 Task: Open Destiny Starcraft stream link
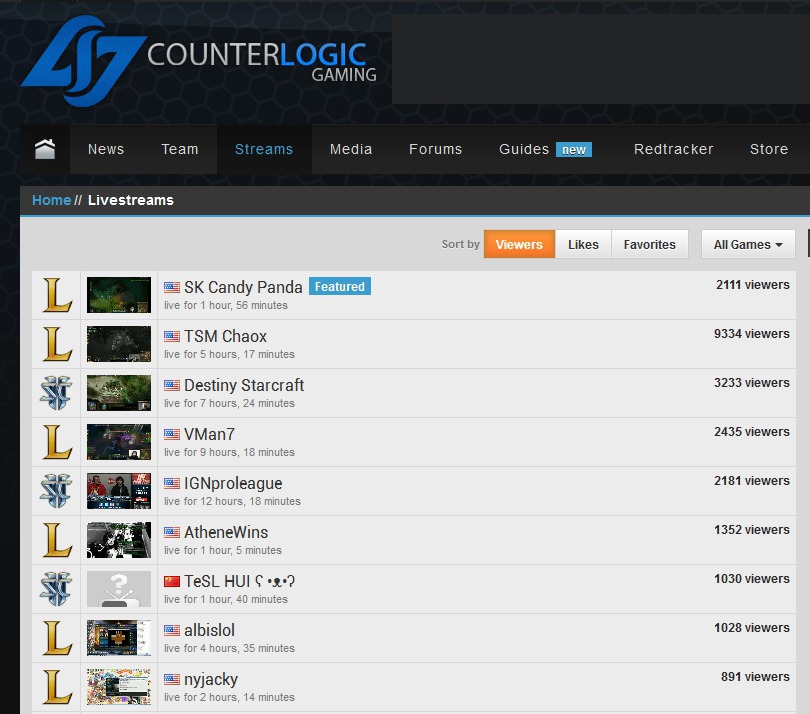click(244, 385)
